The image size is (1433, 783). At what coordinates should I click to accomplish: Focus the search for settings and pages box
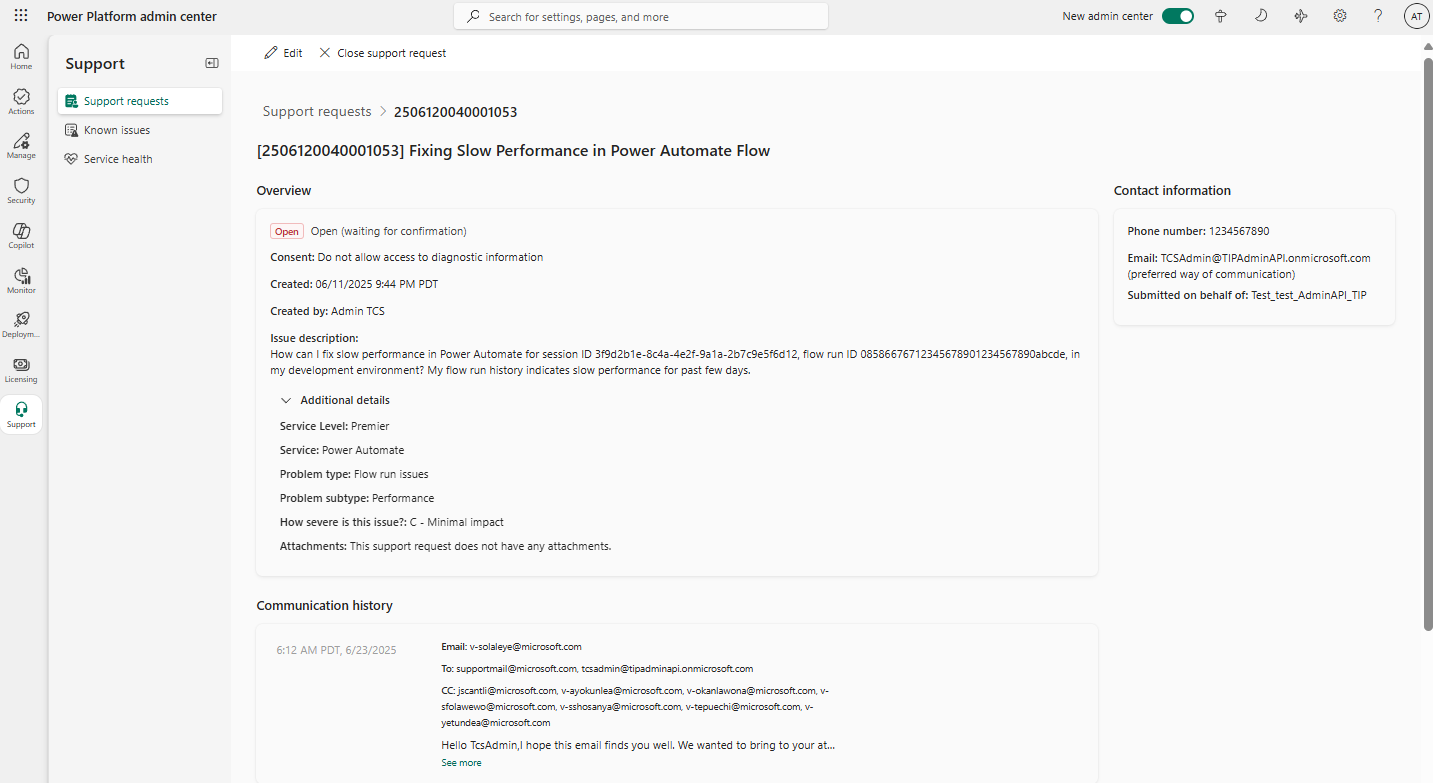pyautogui.click(x=641, y=16)
